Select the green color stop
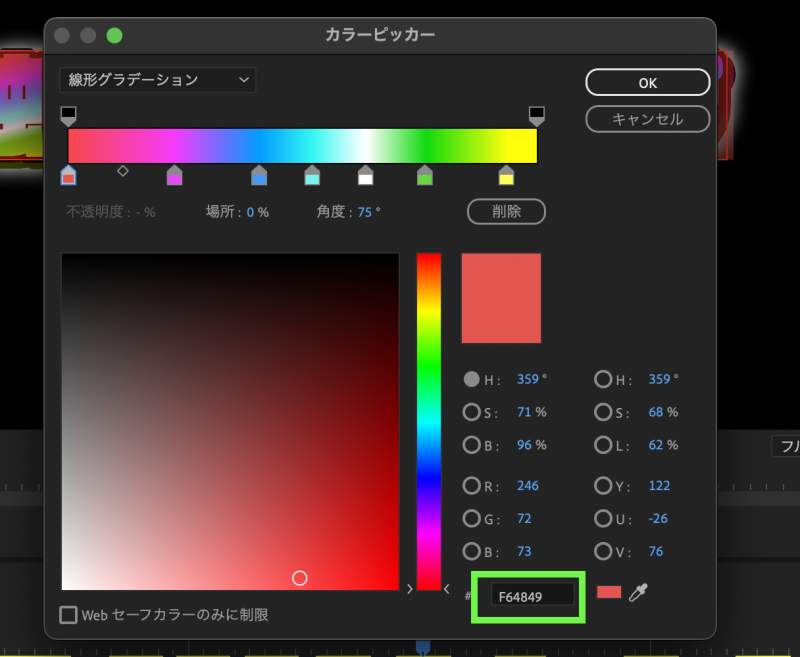 (425, 177)
